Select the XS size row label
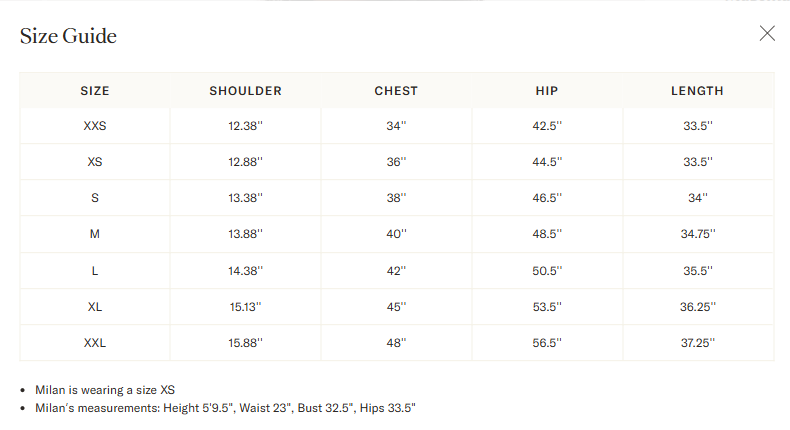This screenshot has height=430, width=790. point(95,162)
